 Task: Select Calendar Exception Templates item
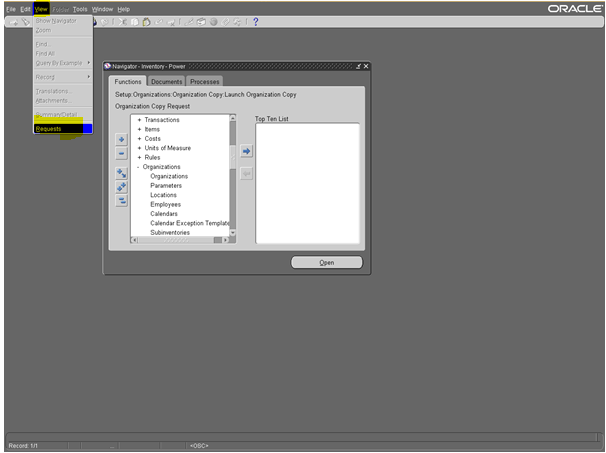click(189, 223)
